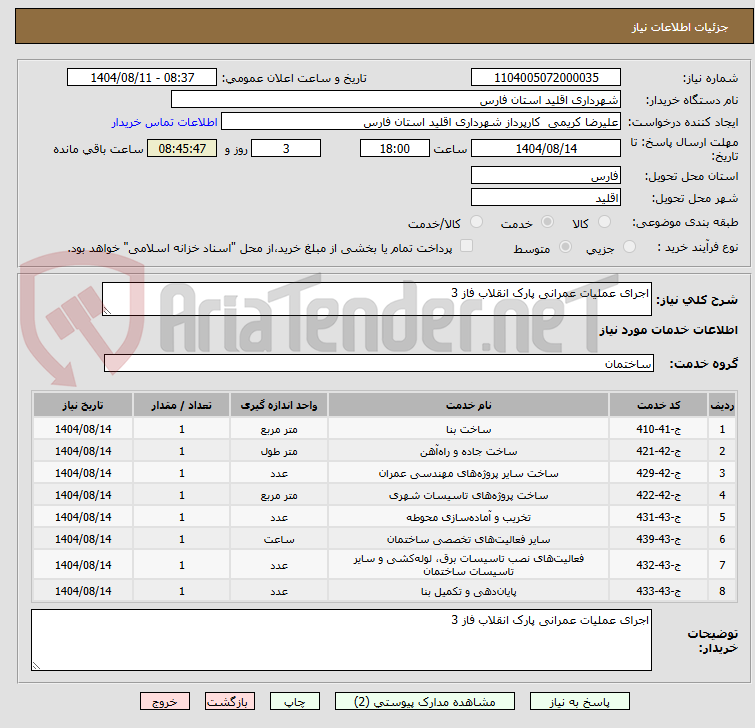The image size is (755, 728).
Task: Click the نام خدمت column header
Action: (469, 405)
